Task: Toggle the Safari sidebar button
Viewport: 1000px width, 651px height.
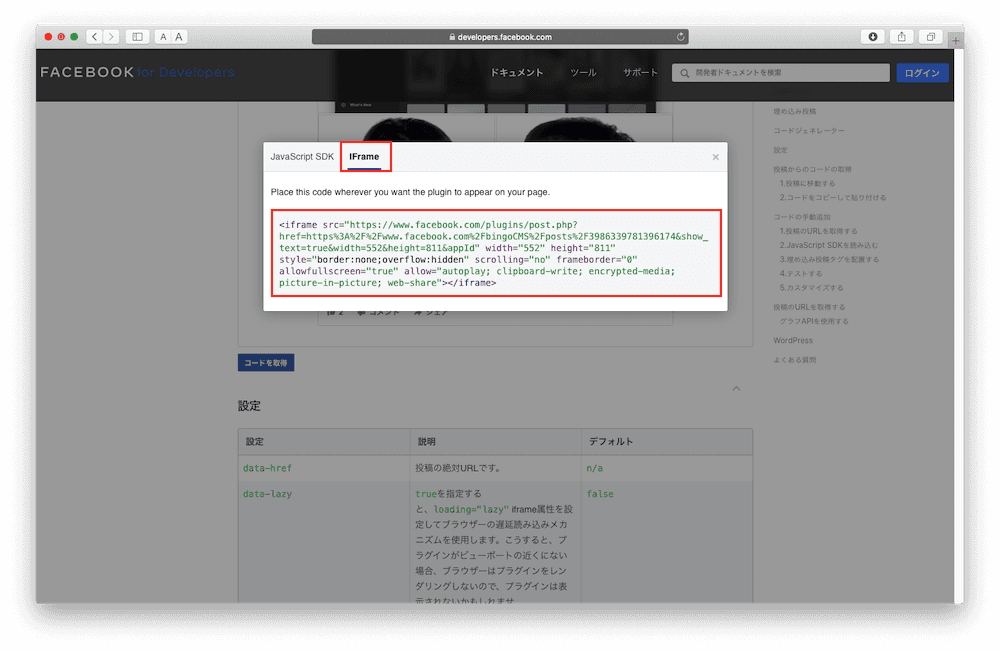Action: 137,37
